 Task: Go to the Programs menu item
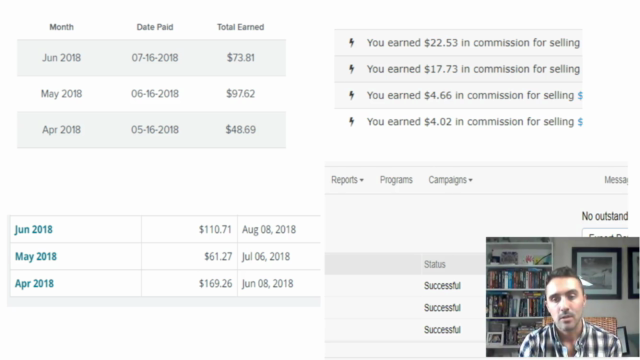[396, 180]
